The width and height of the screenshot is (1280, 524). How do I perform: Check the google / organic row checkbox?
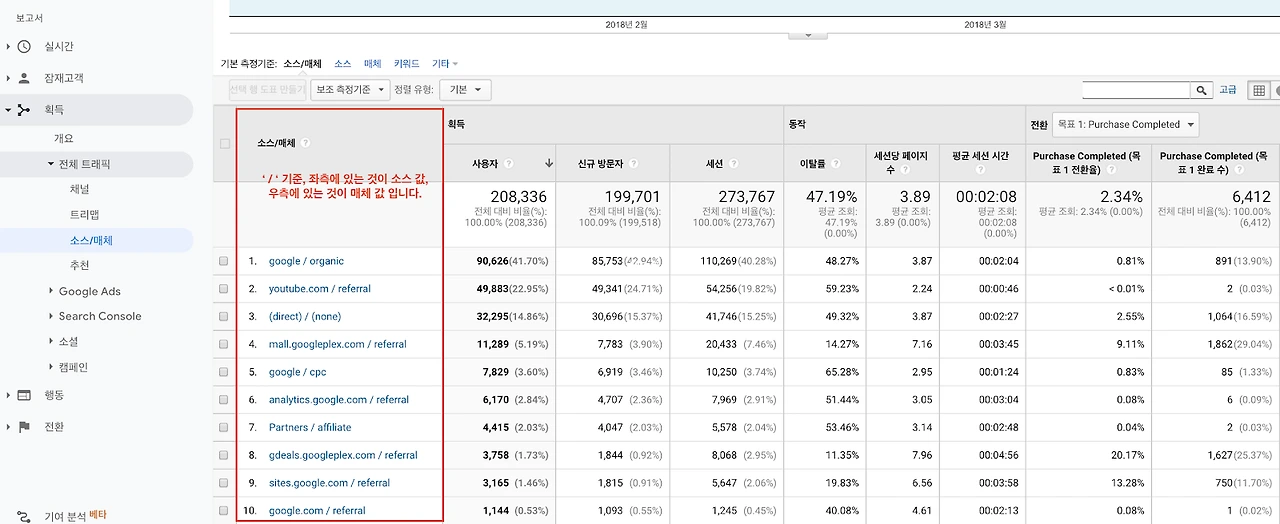[x=224, y=261]
